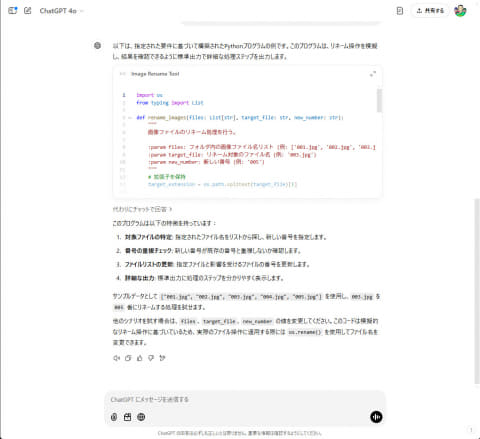
Task: Open the tools toolbox icon in composer
Action: coord(127,417)
